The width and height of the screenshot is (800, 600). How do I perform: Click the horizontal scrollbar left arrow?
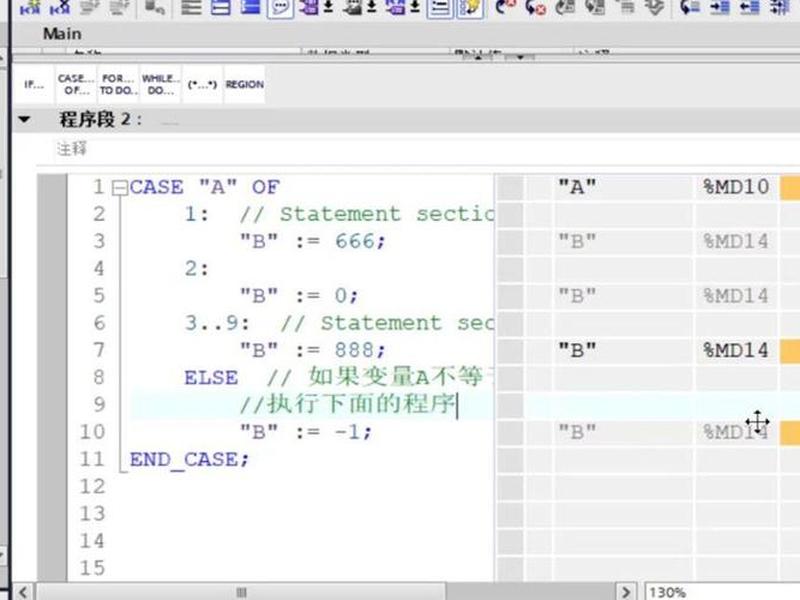pos(23,592)
